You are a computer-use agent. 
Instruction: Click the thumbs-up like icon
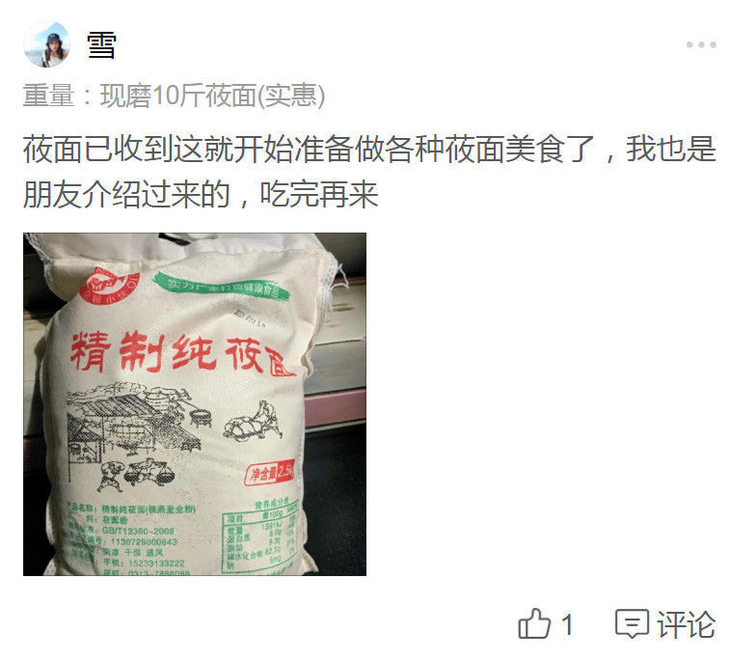click(534, 624)
